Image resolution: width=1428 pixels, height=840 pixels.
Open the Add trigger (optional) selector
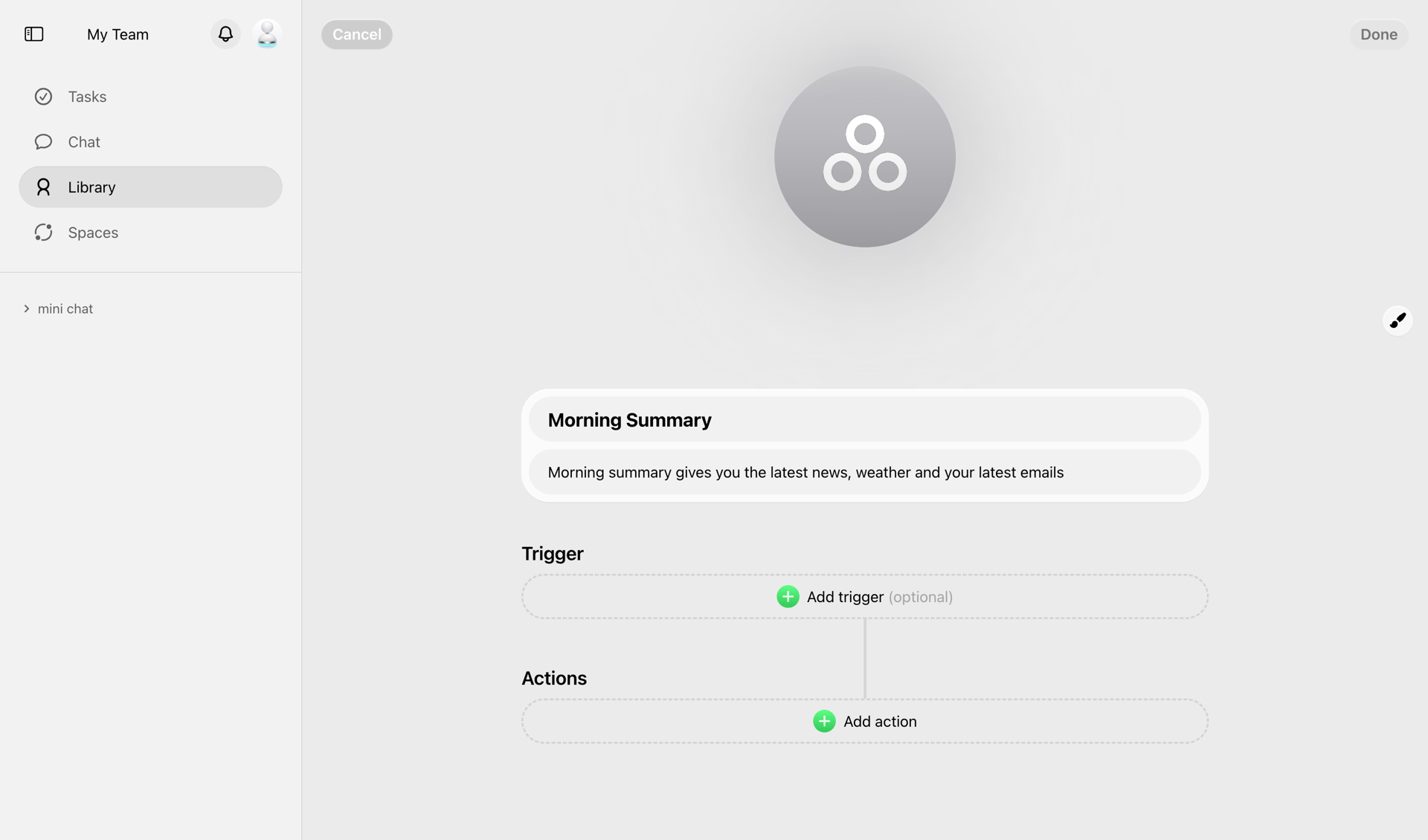(864, 596)
